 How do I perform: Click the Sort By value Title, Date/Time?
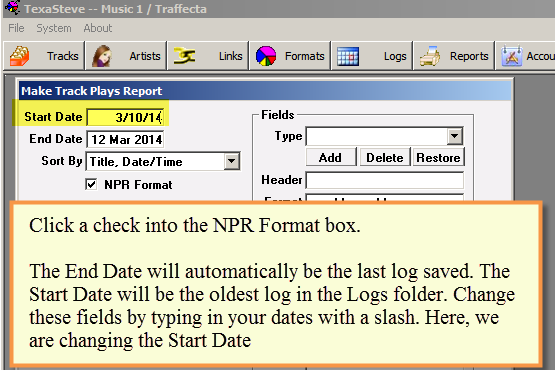pyautogui.click(x=136, y=162)
